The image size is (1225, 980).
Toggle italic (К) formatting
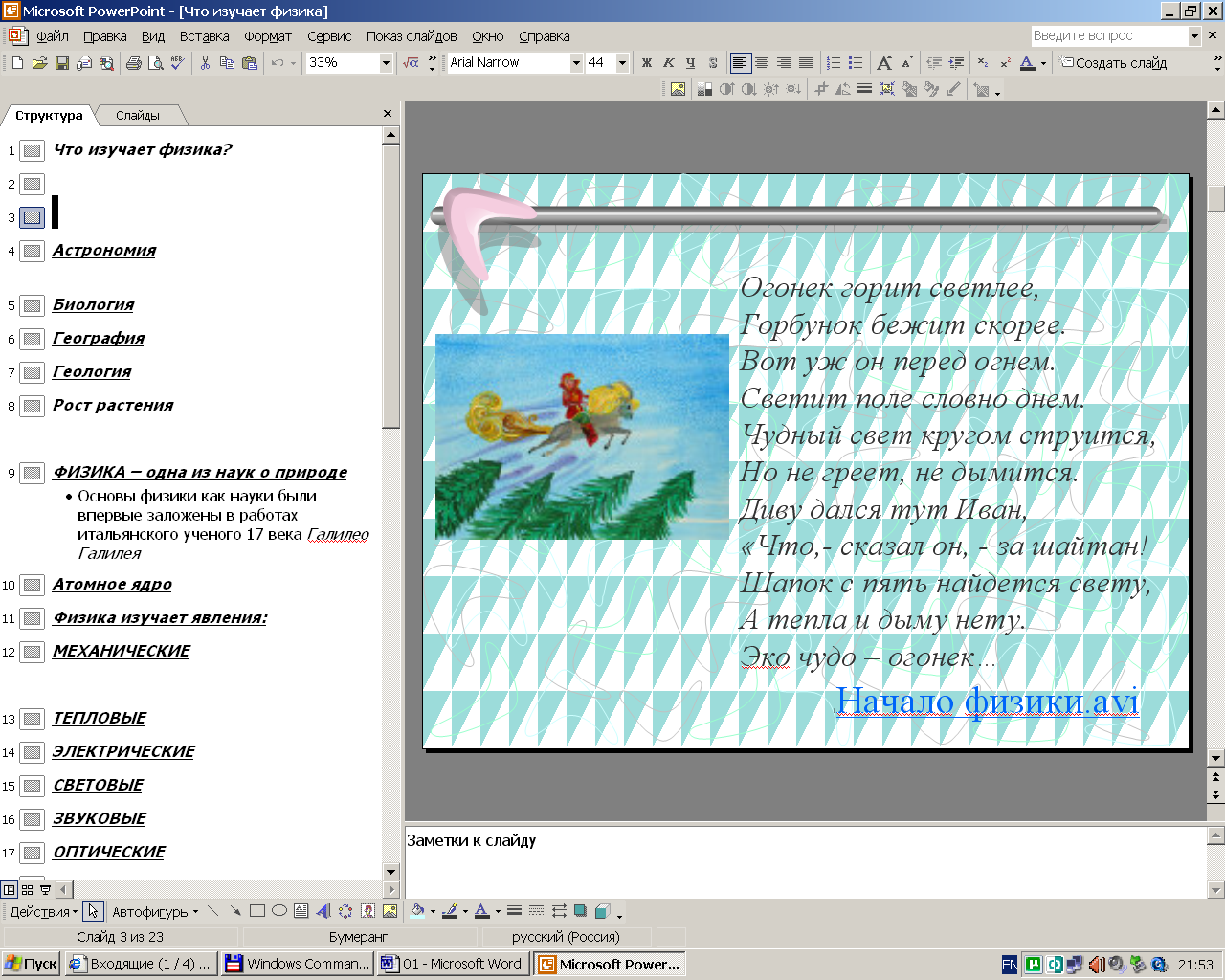point(669,63)
